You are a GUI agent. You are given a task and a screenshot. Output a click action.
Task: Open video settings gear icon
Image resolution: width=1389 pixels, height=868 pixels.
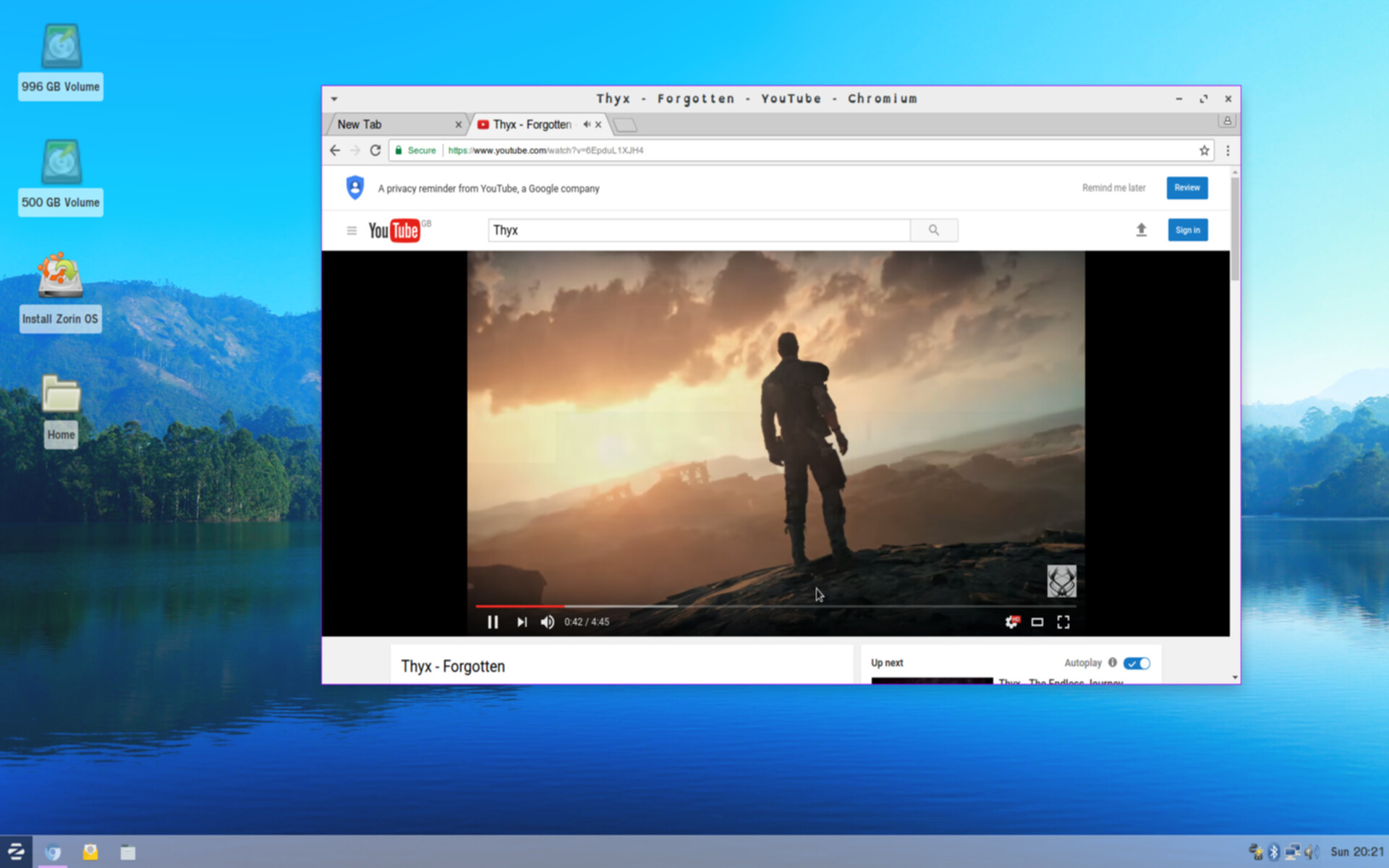[1011, 622]
